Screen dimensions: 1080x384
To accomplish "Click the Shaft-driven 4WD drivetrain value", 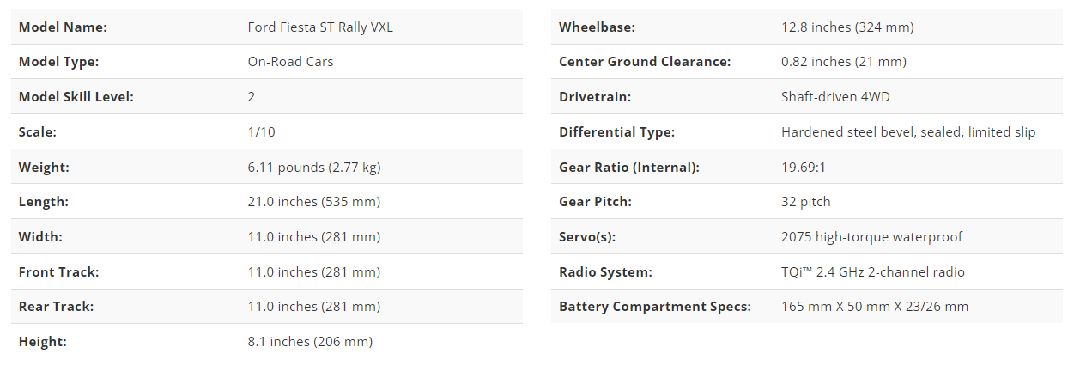I will (835, 96).
